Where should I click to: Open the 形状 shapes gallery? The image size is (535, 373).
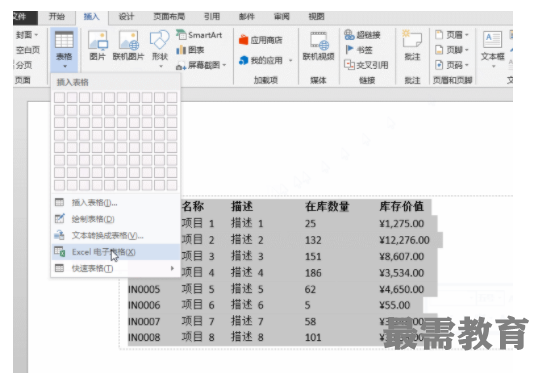[x=160, y=49]
